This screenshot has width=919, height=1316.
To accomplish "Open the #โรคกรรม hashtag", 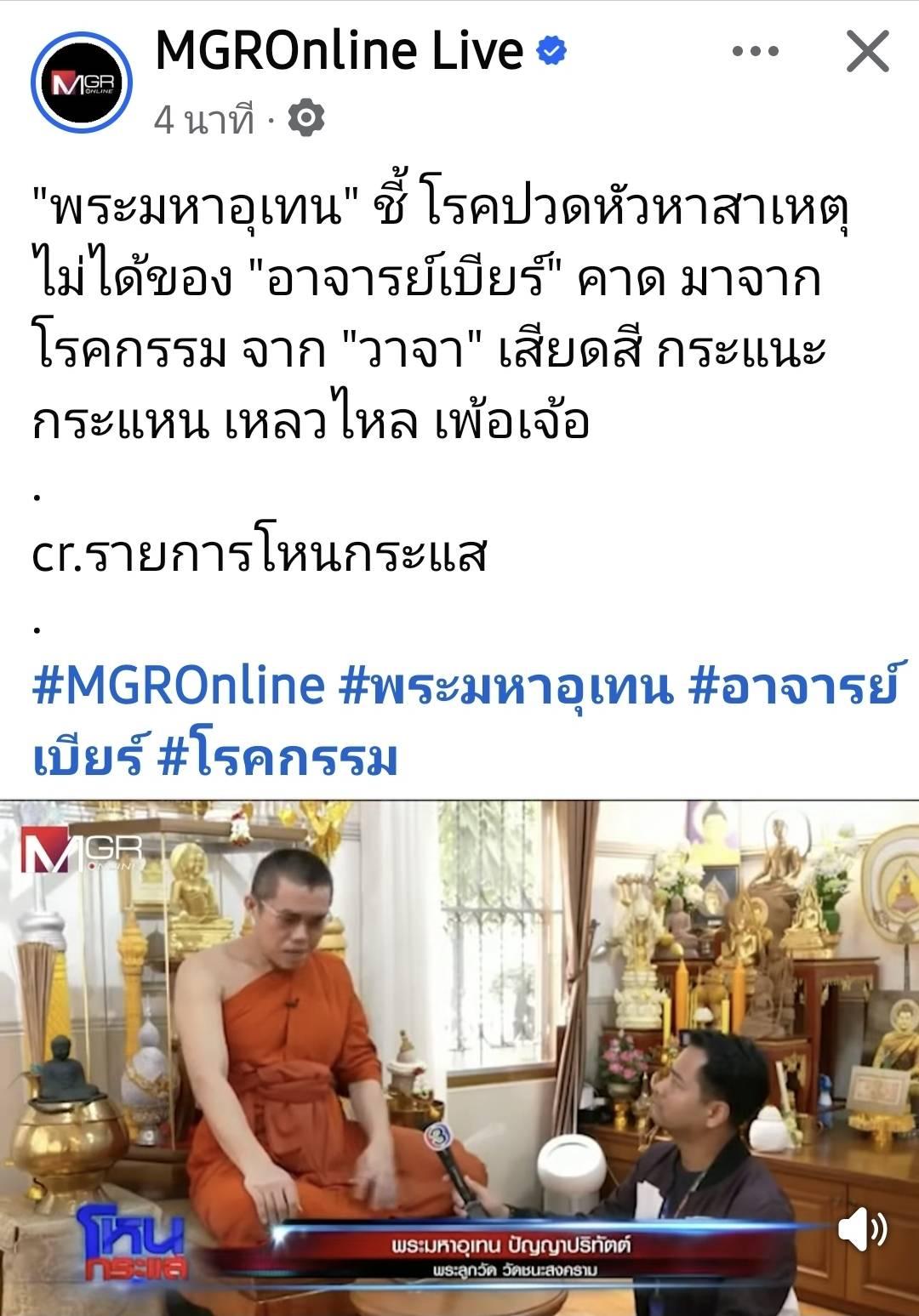I will tap(278, 758).
